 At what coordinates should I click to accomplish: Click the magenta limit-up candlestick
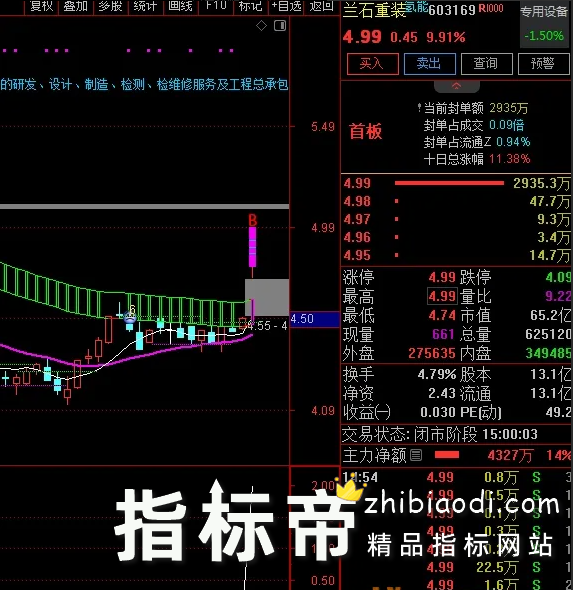point(252,247)
